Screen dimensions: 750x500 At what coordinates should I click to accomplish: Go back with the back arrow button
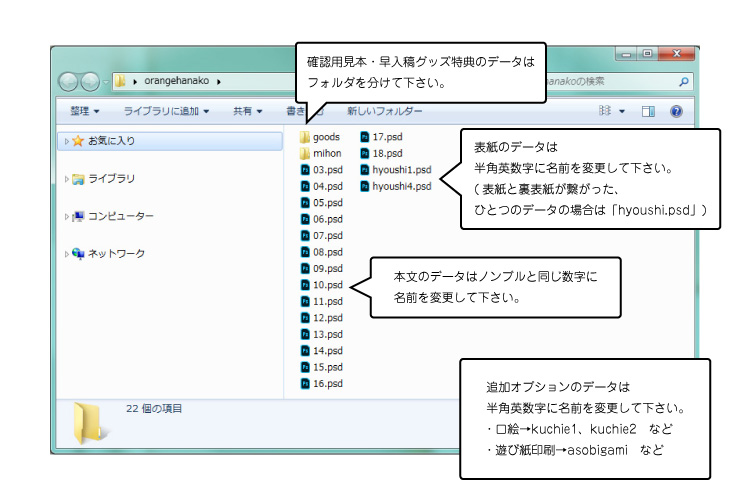(70, 82)
